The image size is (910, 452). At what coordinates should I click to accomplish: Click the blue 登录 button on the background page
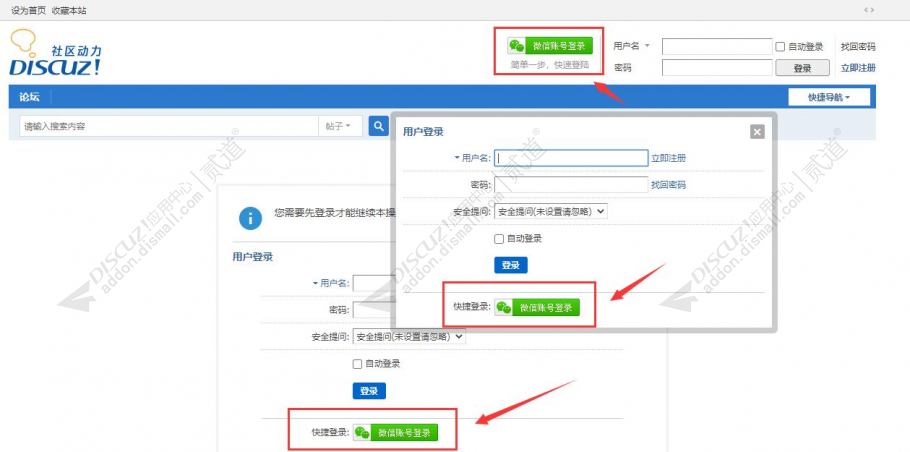369,391
